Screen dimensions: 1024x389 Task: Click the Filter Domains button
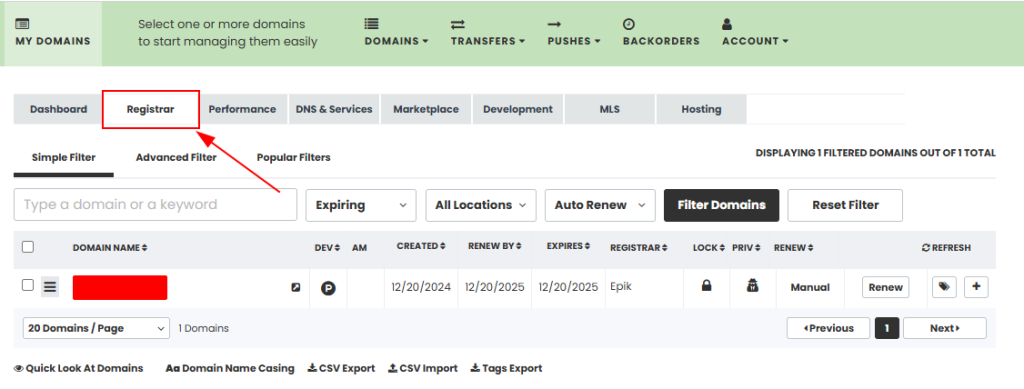point(722,205)
